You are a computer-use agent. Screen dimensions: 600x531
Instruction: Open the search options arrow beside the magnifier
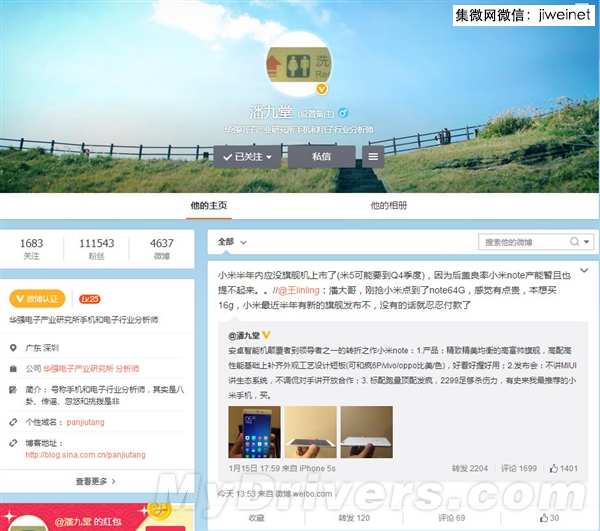pyautogui.click(x=586, y=242)
